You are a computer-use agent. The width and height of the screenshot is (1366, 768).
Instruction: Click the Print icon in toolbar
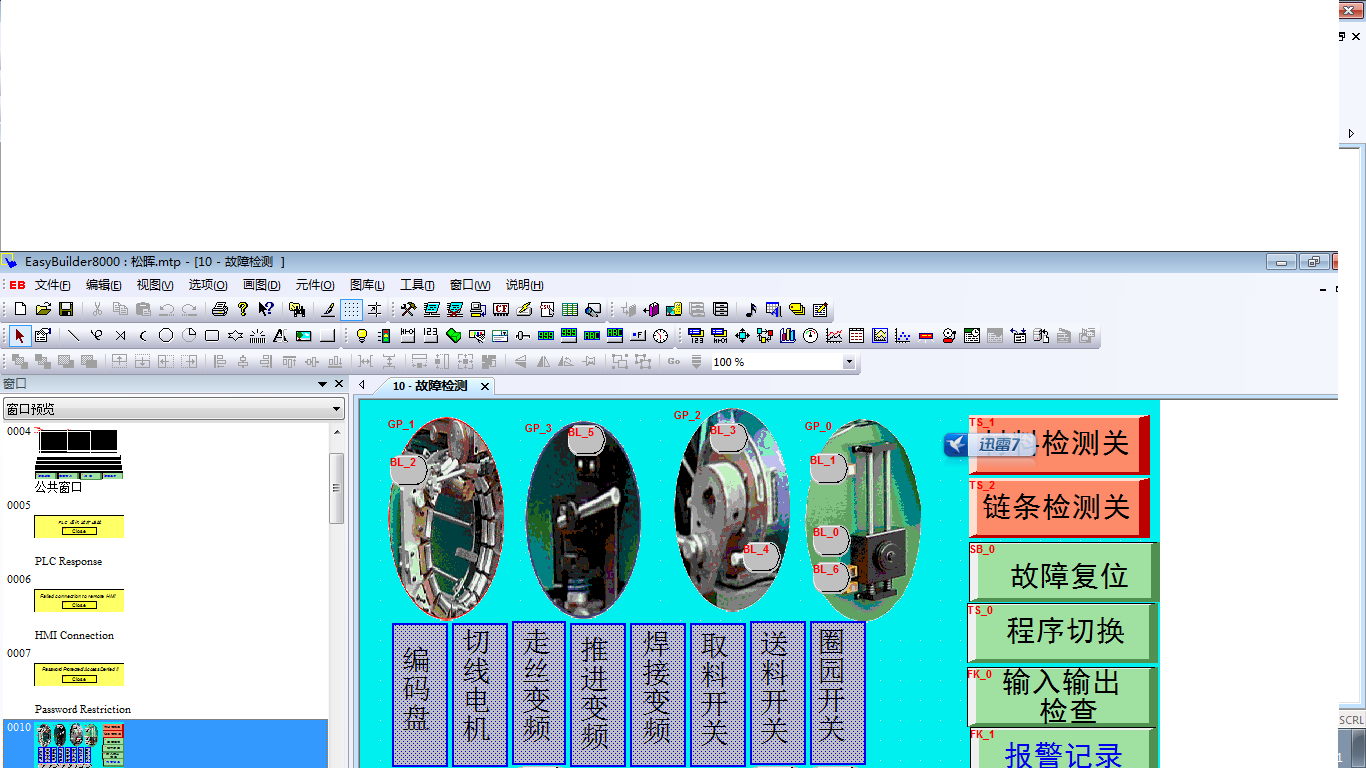point(220,310)
